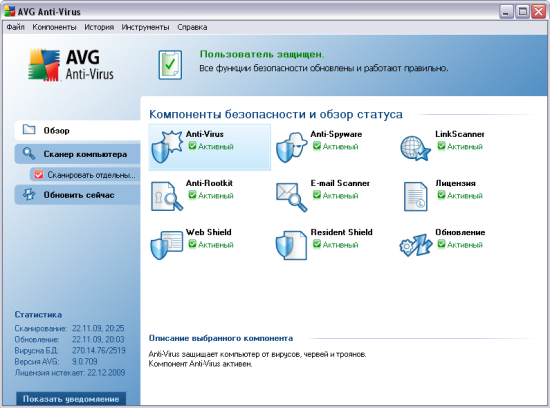Select the Anti-Virus component title
The image size is (550, 408).
(x=204, y=134)
